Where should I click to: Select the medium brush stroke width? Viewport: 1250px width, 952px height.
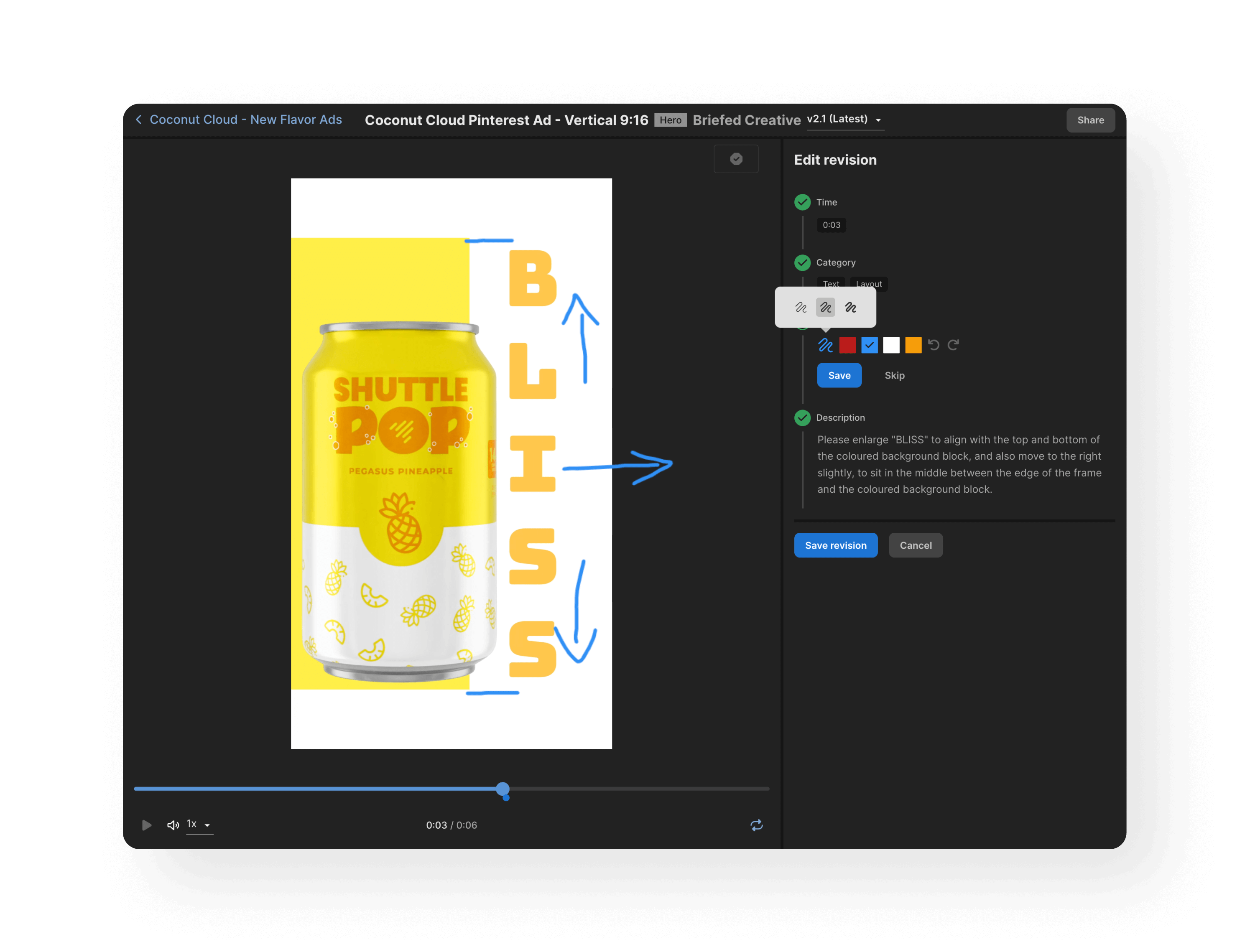825,308
